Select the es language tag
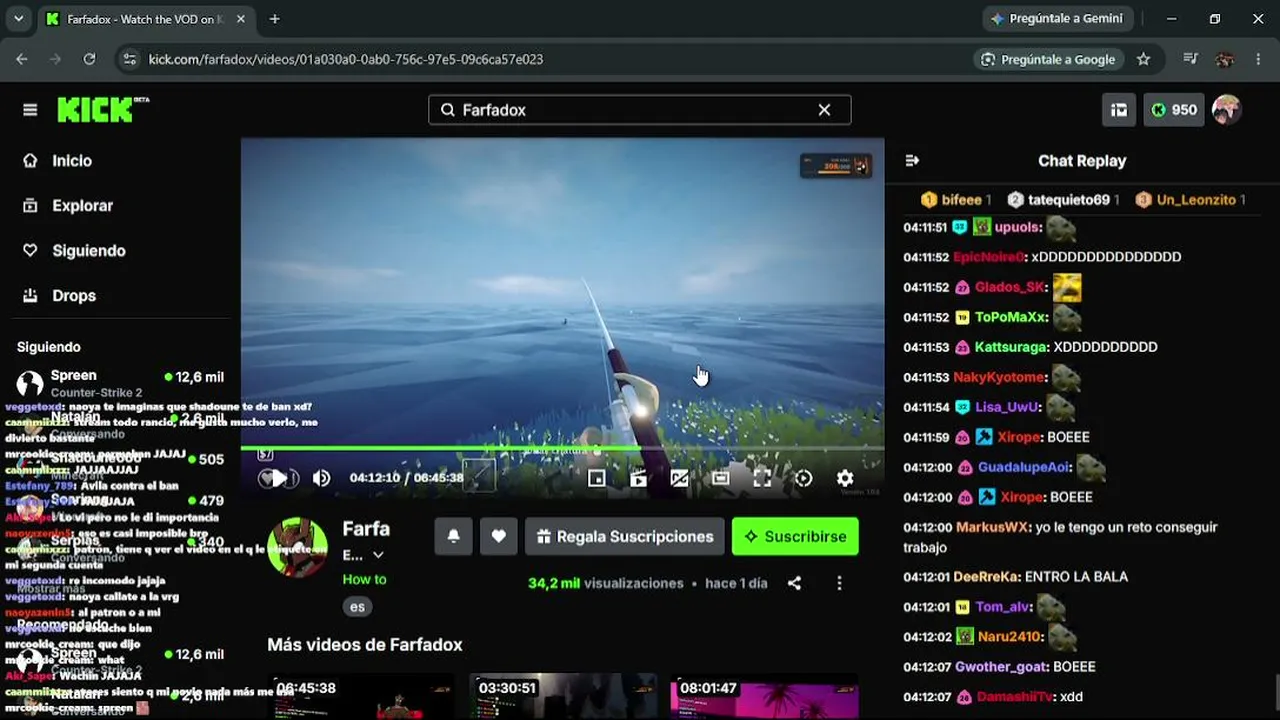Image resolution: width=1280 pixels, height=720 pixels. tap(357, 606)
